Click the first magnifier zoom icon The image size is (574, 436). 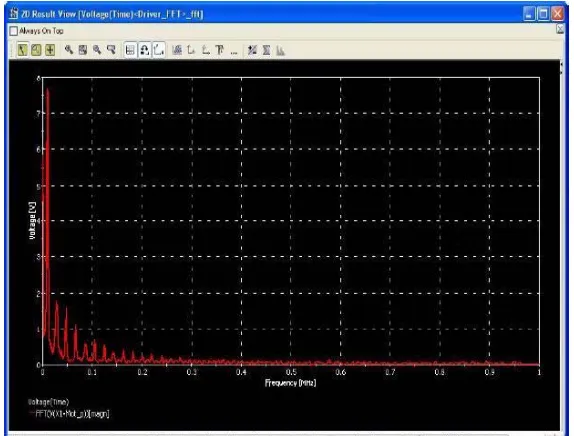[x=68, y=50]
